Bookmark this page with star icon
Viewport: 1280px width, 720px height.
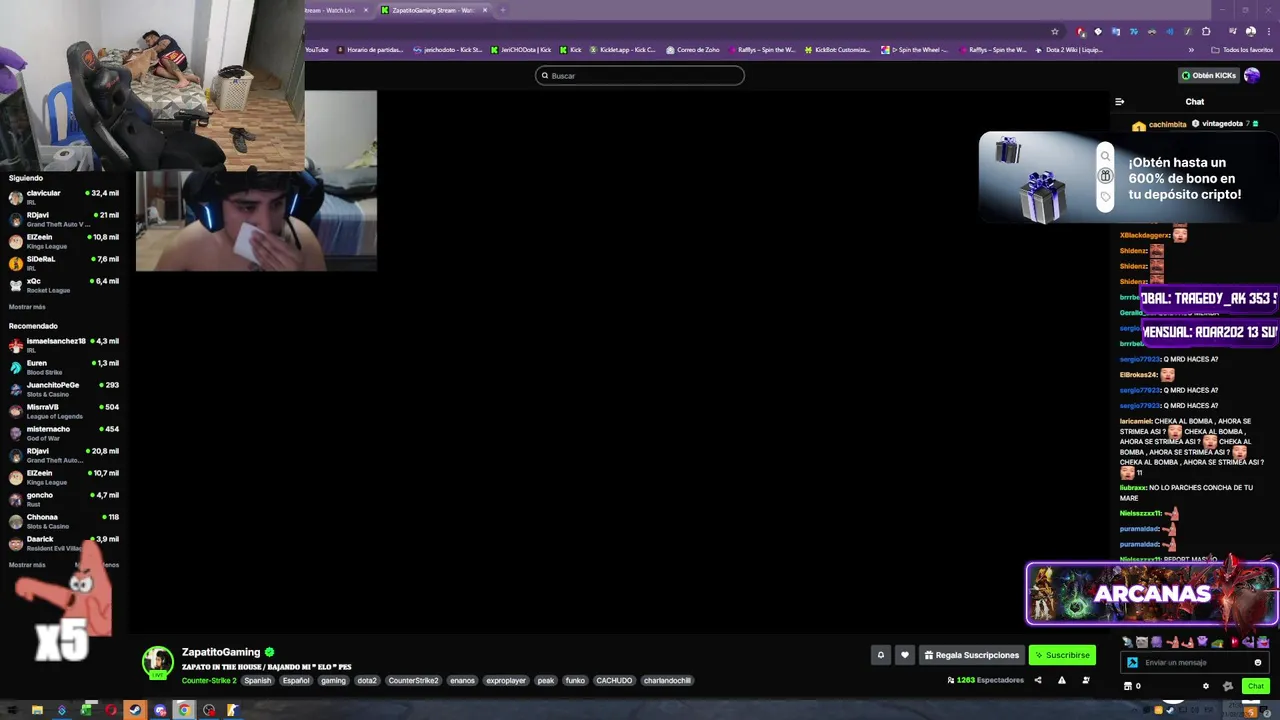[x=1054, y=31]
